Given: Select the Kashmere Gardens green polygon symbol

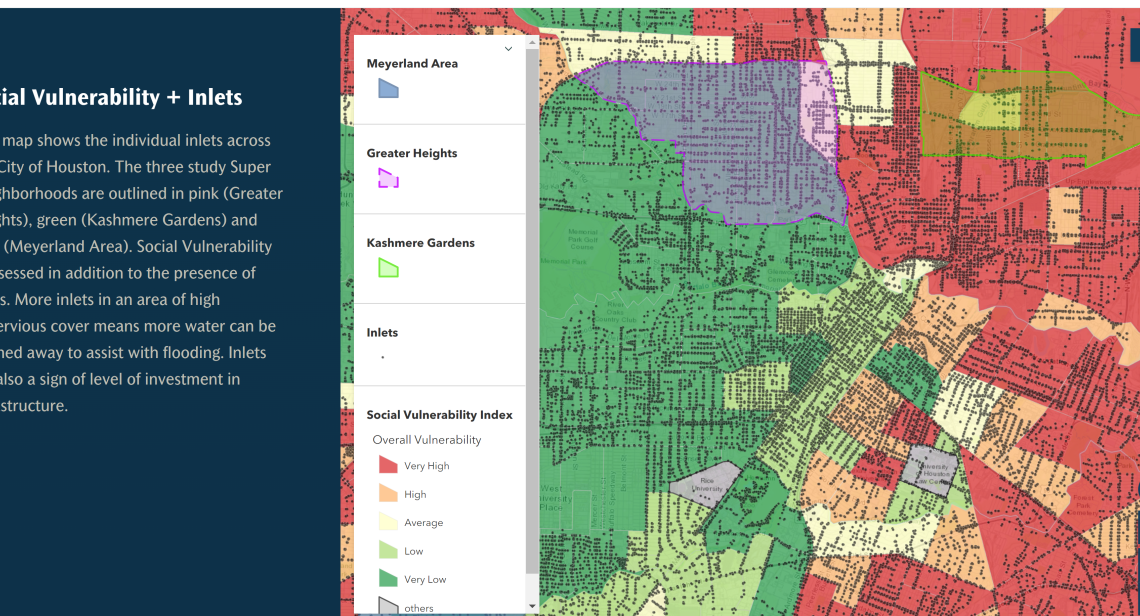Looking at the screenshot, I should pyautogui.click(x=388, y=268).
